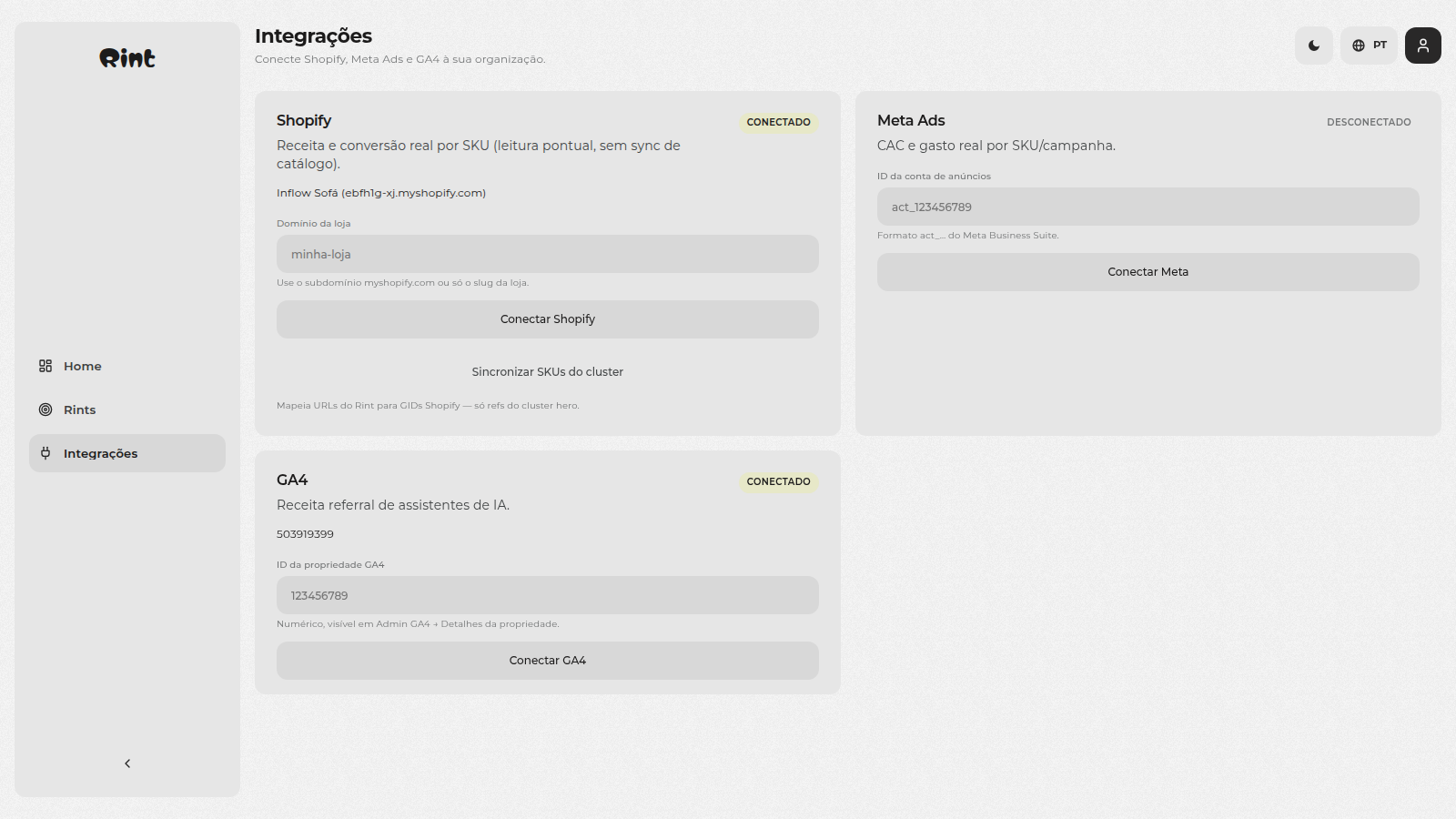Click Sincronizar SKUs do cluster
The height and width of the screenshot is (819, 1456).
coord(548,372)
